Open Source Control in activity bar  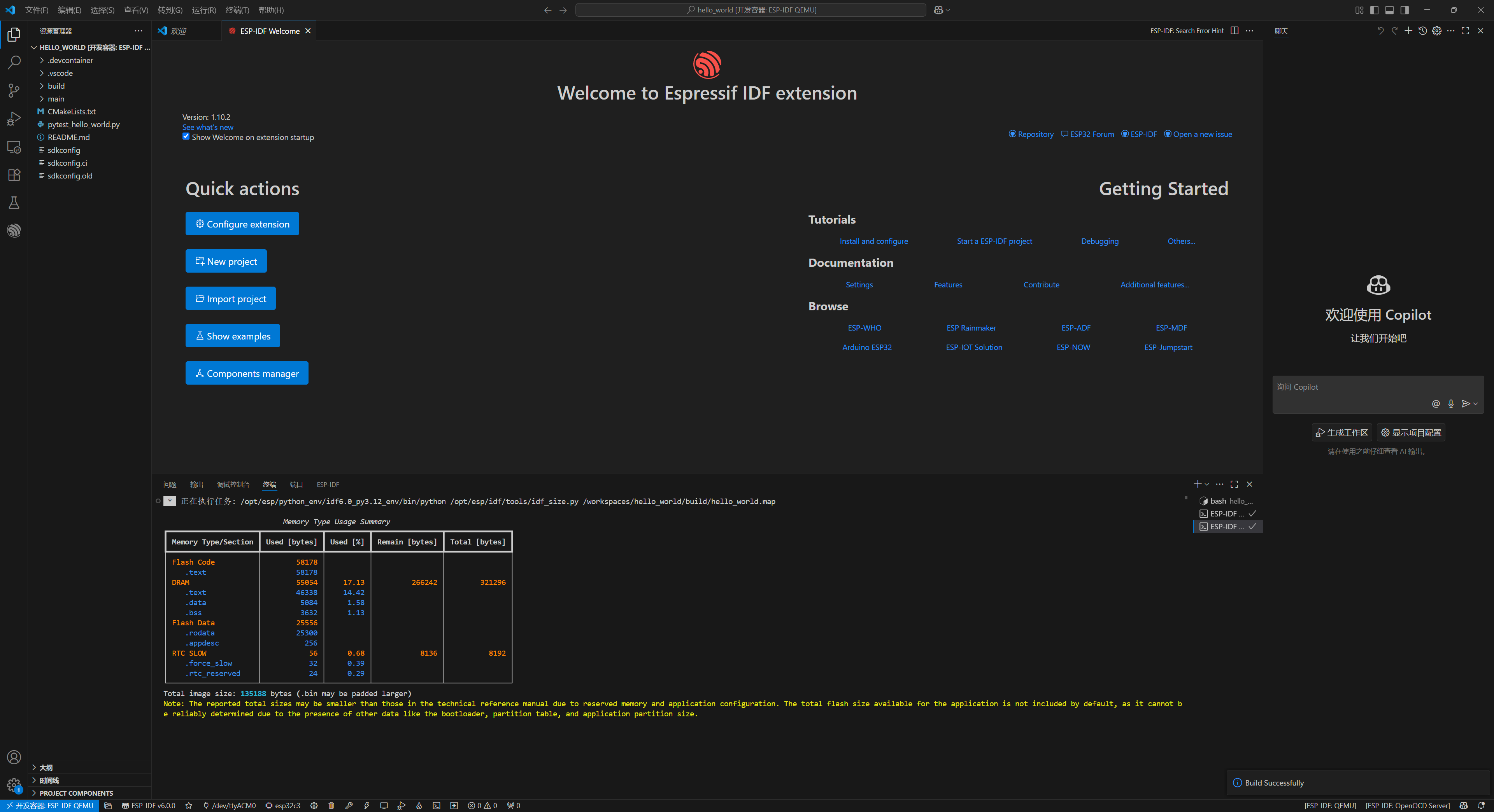[x=14, y=90]
